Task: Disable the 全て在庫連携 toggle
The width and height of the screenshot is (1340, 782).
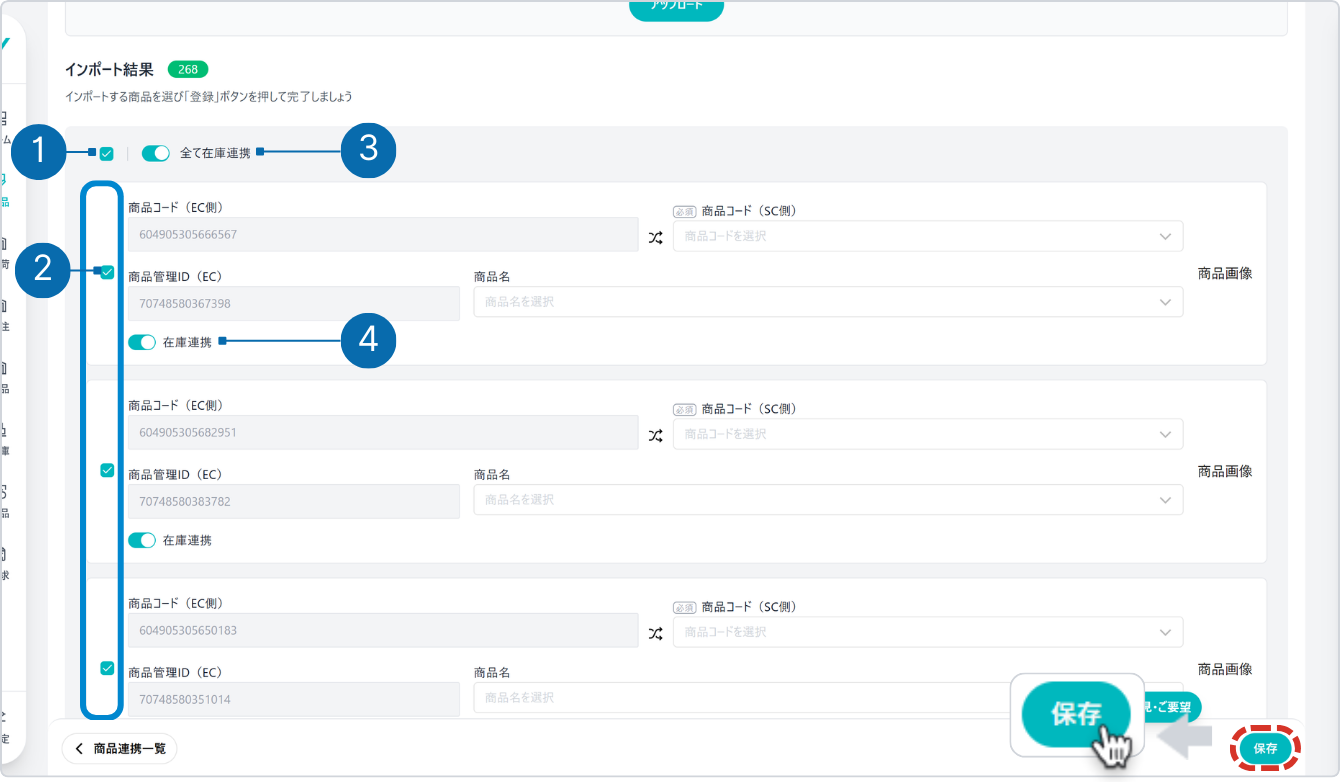Action: [x=156, y=154]
